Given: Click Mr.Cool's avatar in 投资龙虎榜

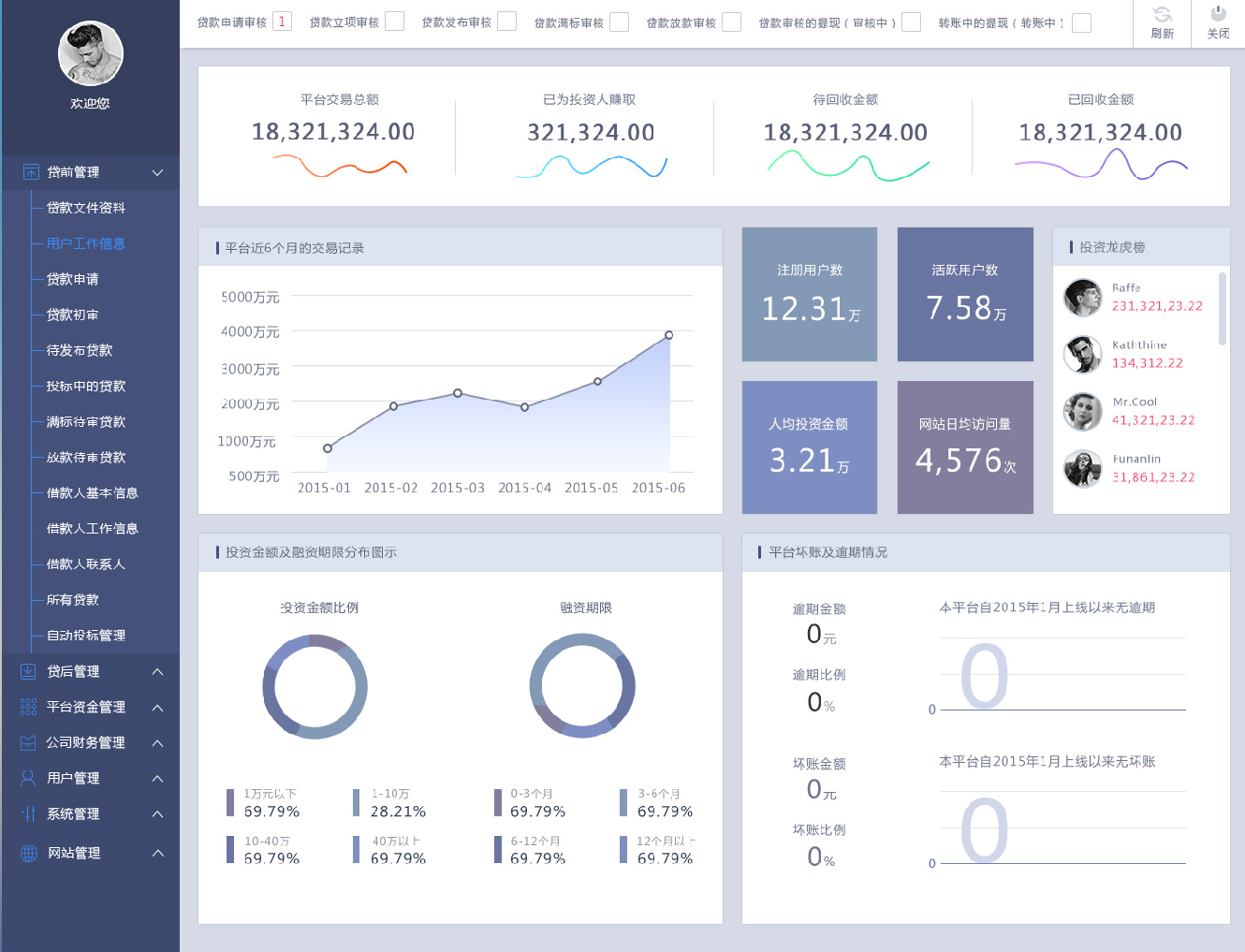Looking at the screenshot, I should click(1083, 412).
